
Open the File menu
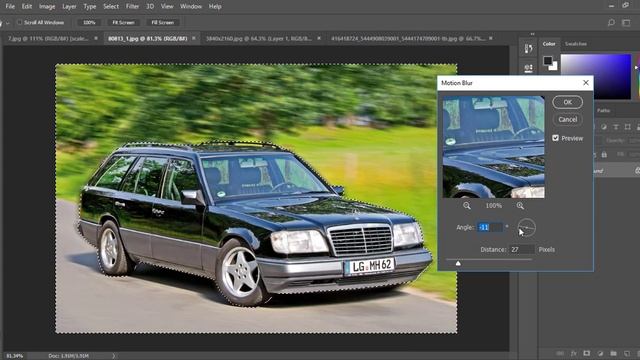tap(10, 7)
